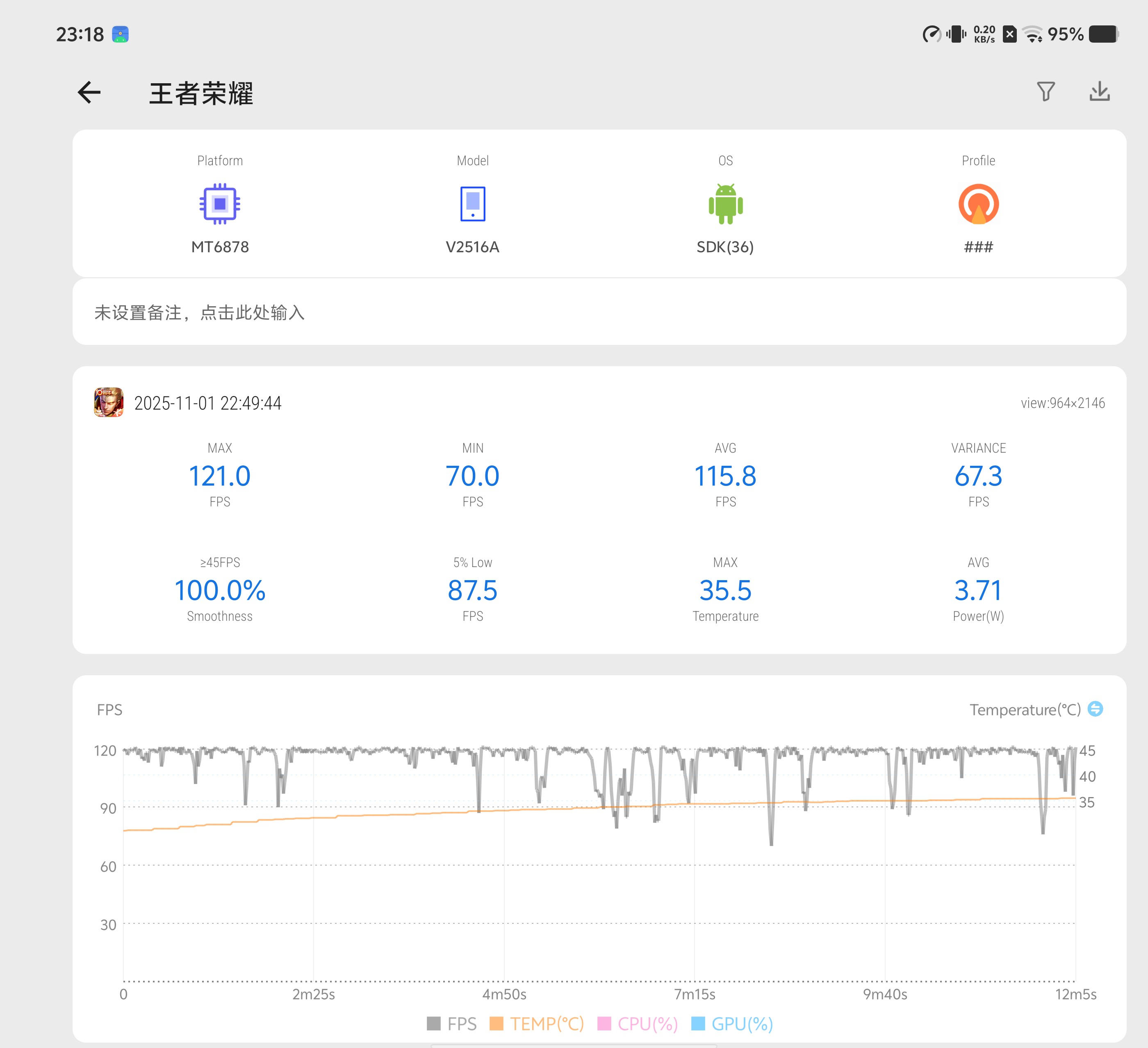The height and width of the screenshot is (1048, 1148).
Task: Tap the Honor of Kings game icon
Action: [109, 403]
